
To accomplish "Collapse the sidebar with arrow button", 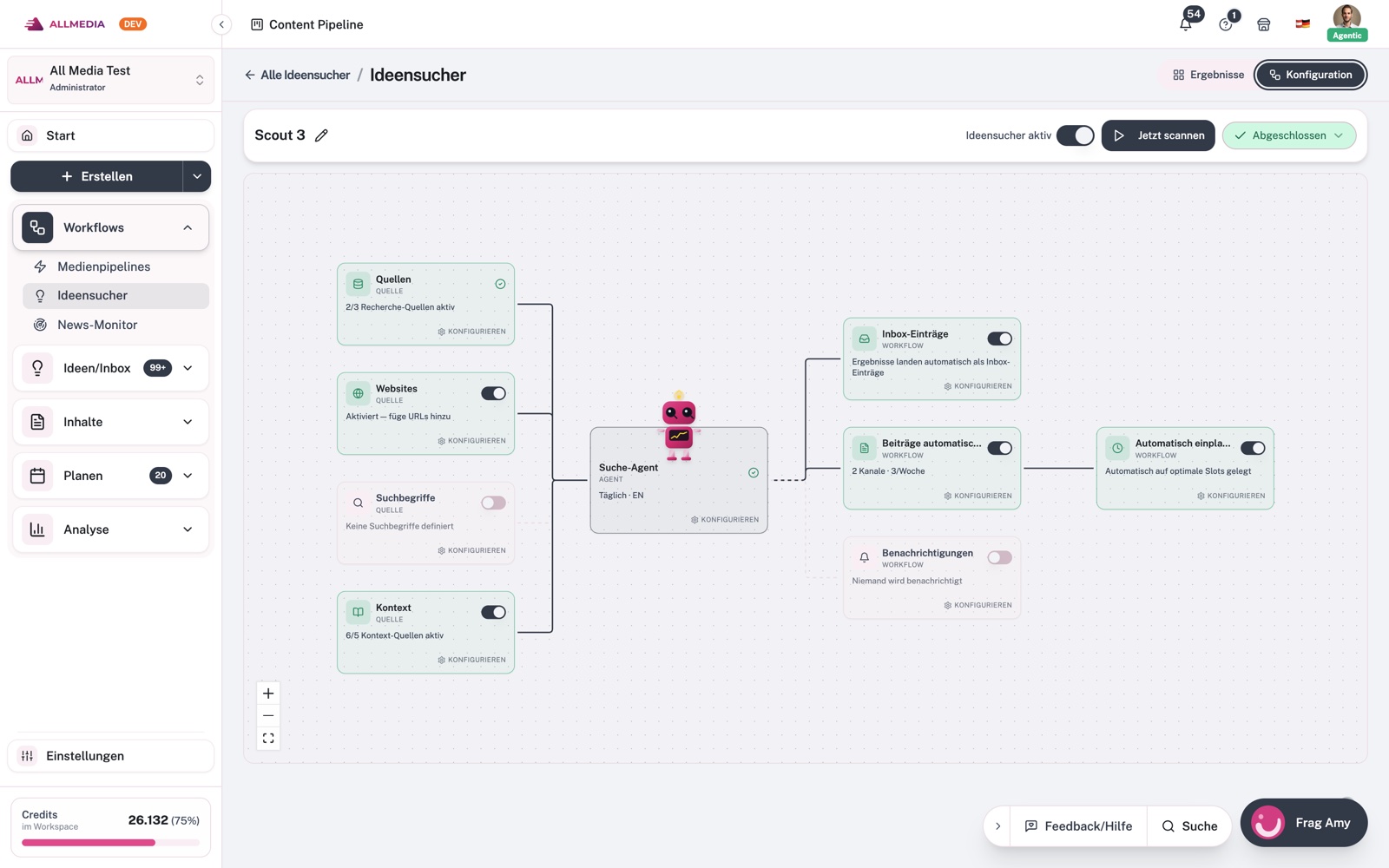I will click(221, 24).
